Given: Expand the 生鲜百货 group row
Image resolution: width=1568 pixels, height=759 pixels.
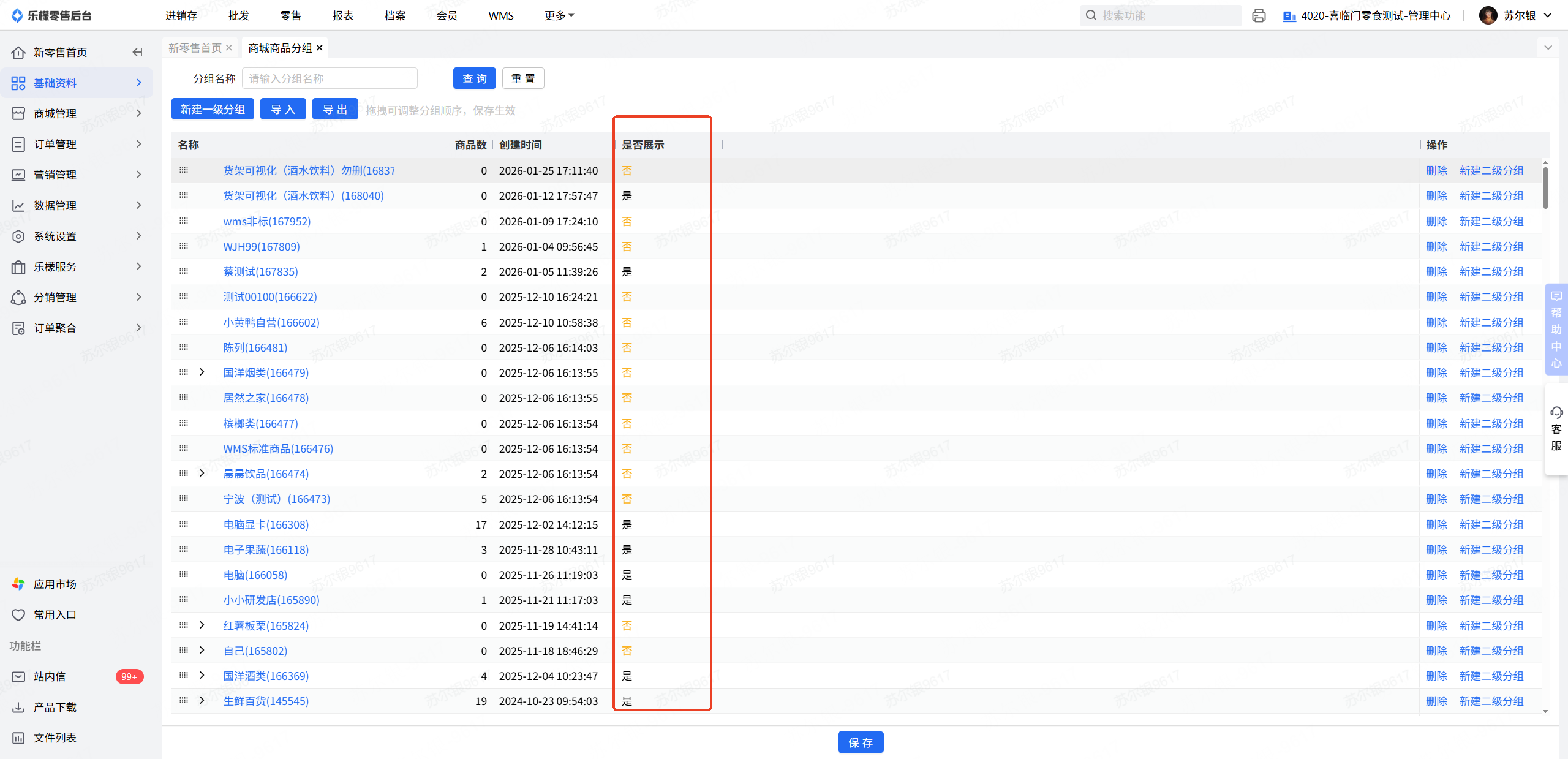Looking at the screenshot, I should 202,701.
